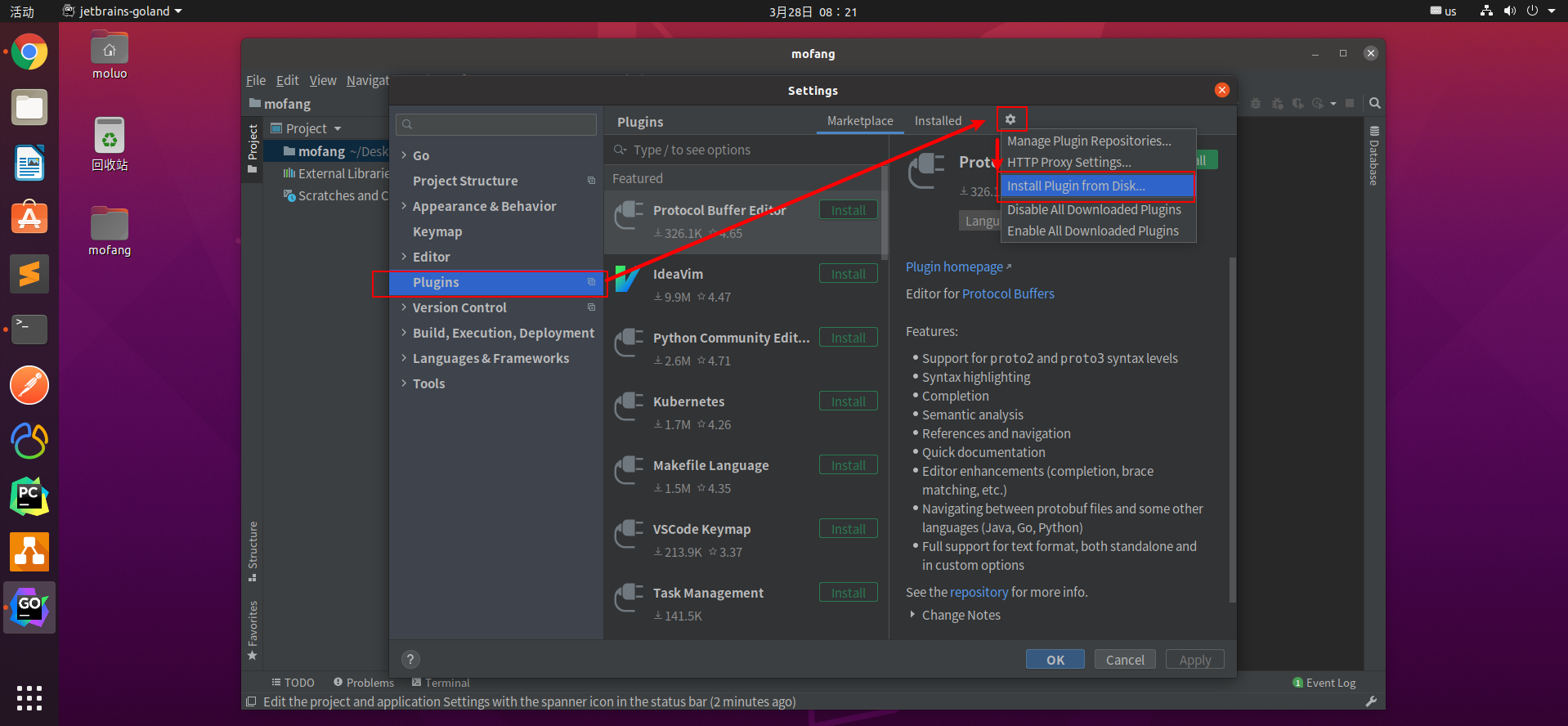Select Keymap in settings tree
The image size is (1568, 726).
[x=437, y=231]
